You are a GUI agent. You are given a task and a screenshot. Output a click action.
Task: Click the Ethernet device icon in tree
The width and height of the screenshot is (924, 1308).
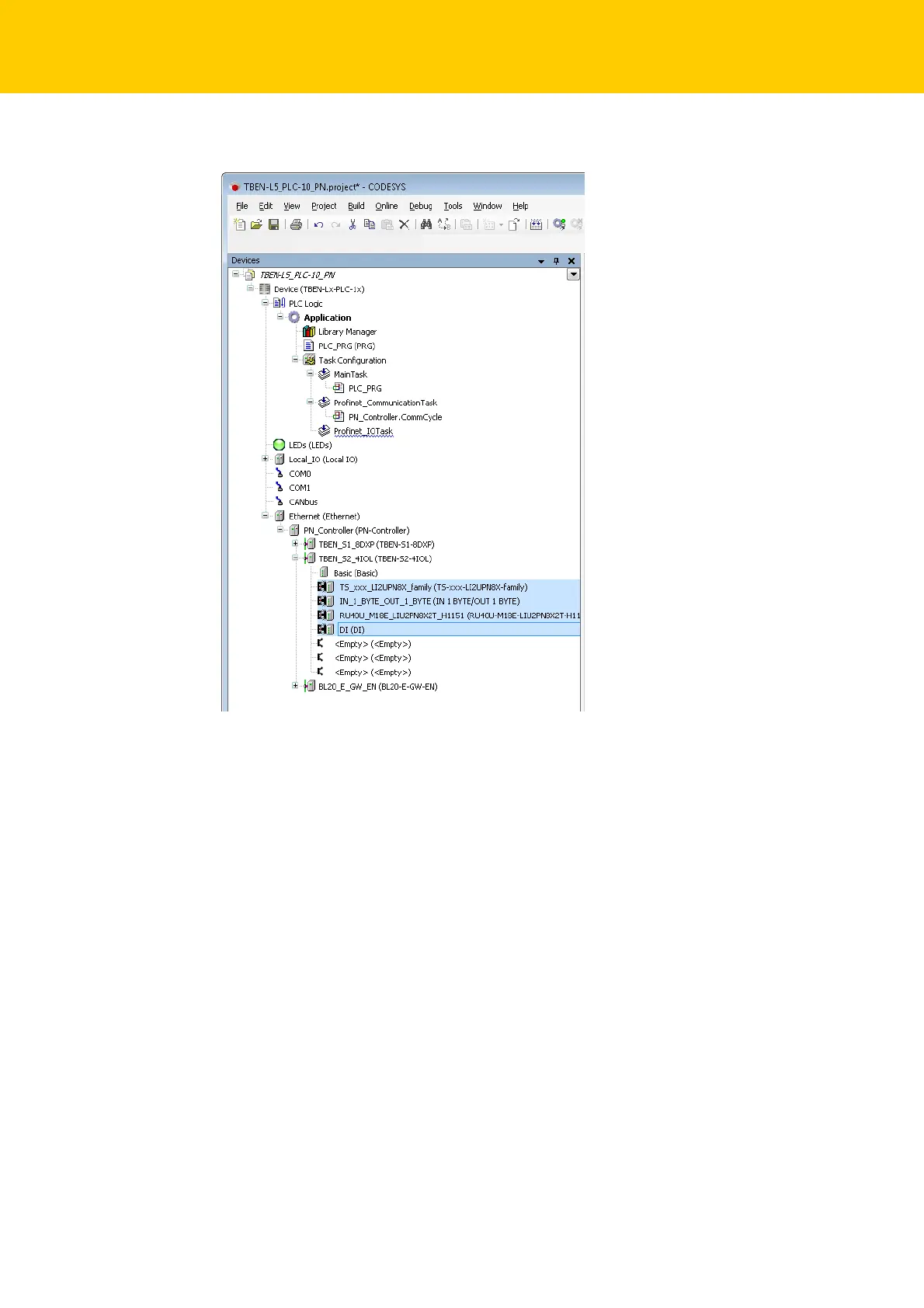tap(280, 516)
